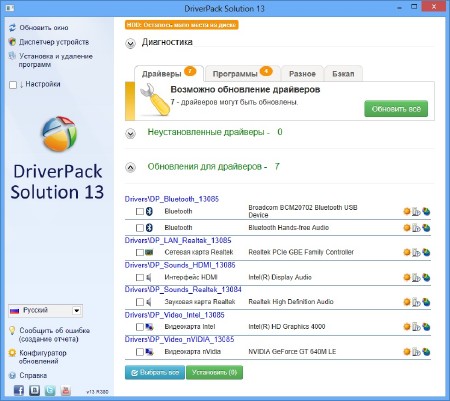Open the VK social network icon
The height and width of the screenshot is (401, 450).
[34, 390]
